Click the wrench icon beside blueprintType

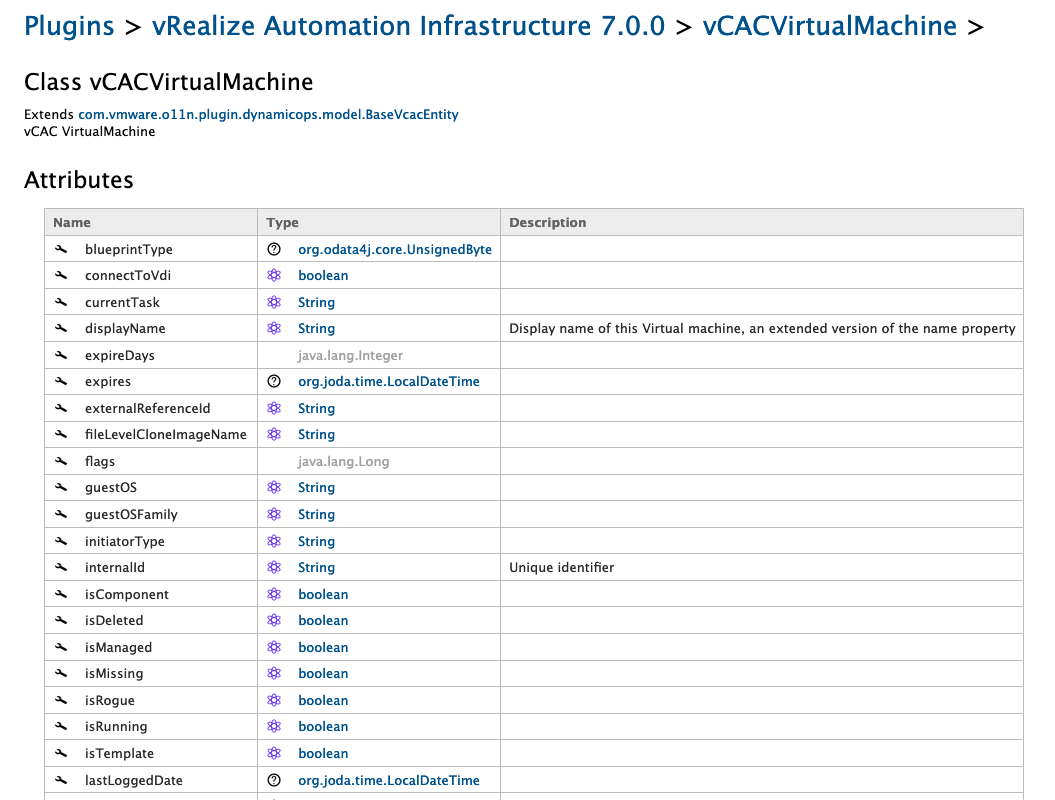pyautogui.click(x=61, y=250)
